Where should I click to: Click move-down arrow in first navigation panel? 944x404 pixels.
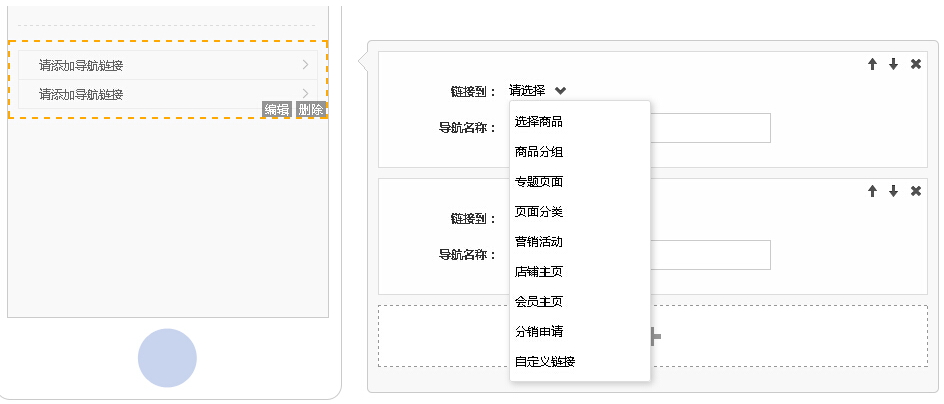(893, 64)
